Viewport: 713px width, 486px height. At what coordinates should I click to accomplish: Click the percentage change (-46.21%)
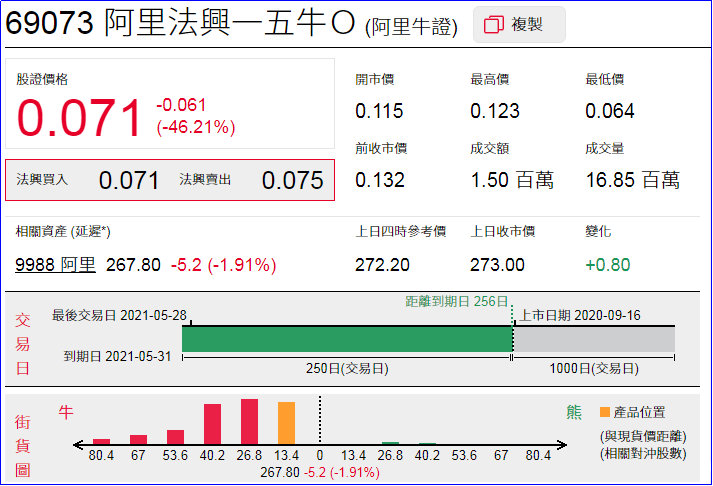[x=196, y=127]
